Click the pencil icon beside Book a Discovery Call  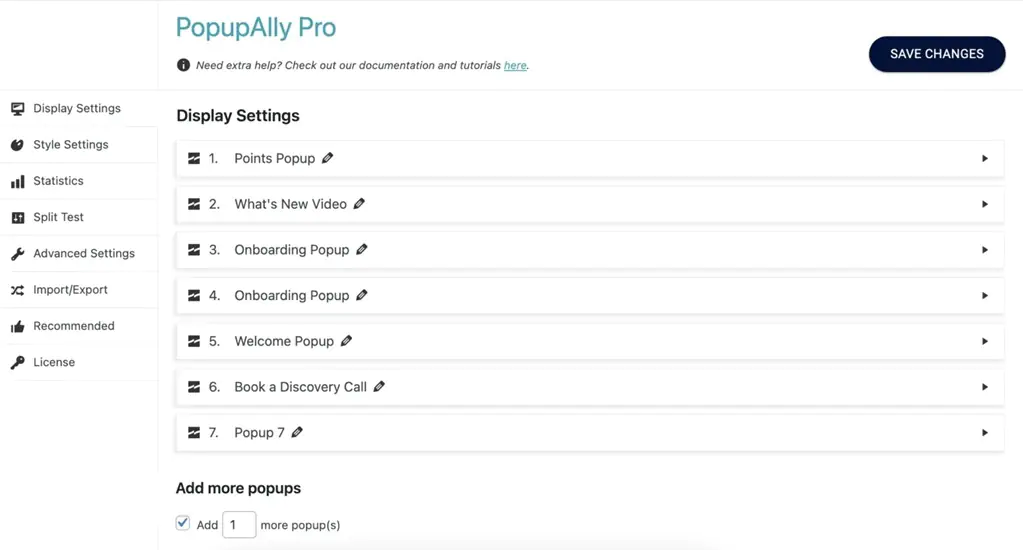380,387
